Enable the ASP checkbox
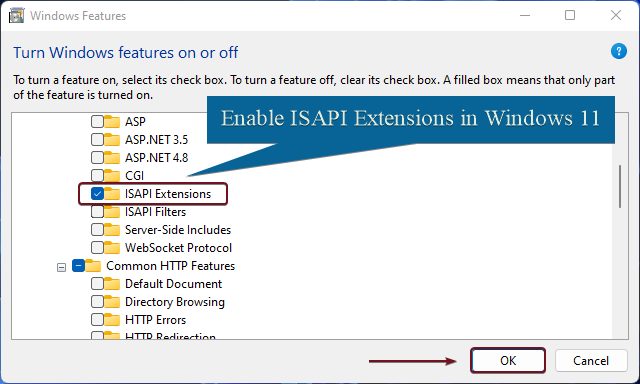 [97, 122]
